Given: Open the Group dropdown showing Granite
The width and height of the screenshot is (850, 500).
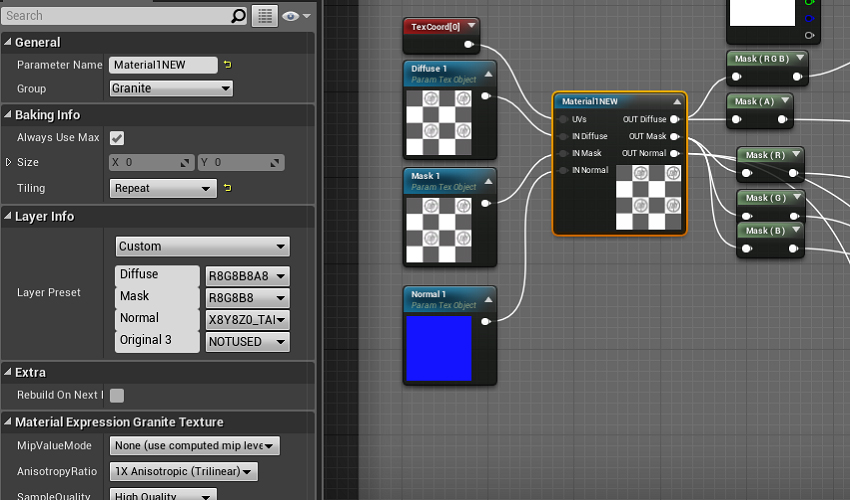Looking at the screenshot, I should click(x=170, y=88).
